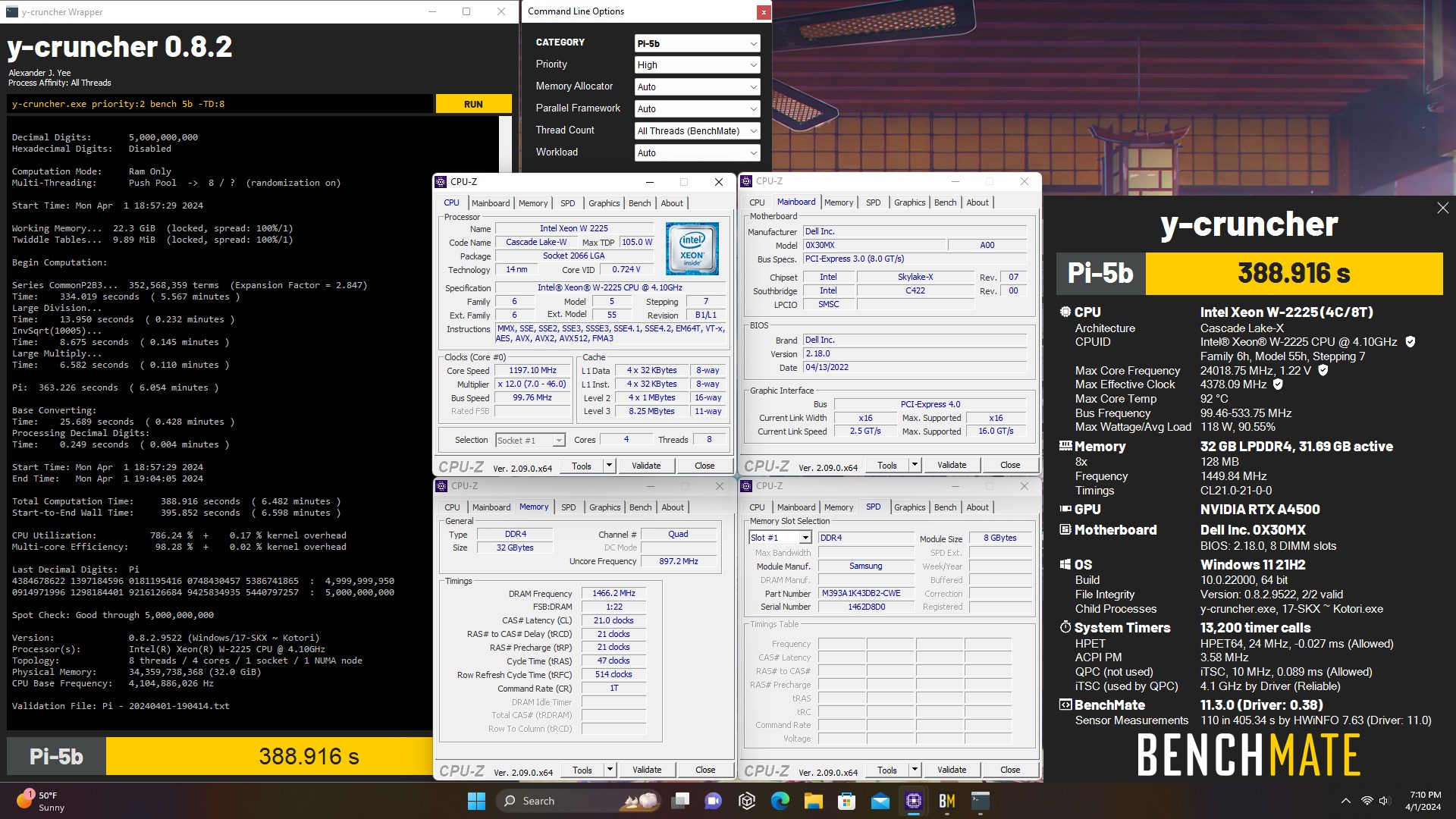Click the RUN button in y-cruncher Wrapper
Image resolution: width=1456 pixels, height=819 pixels.
[x=473, y=104]
